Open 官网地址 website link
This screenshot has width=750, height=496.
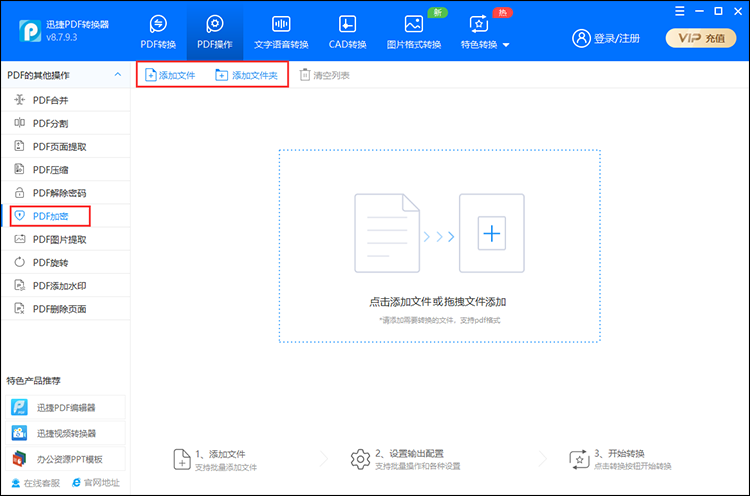click(x=96, y=483)
